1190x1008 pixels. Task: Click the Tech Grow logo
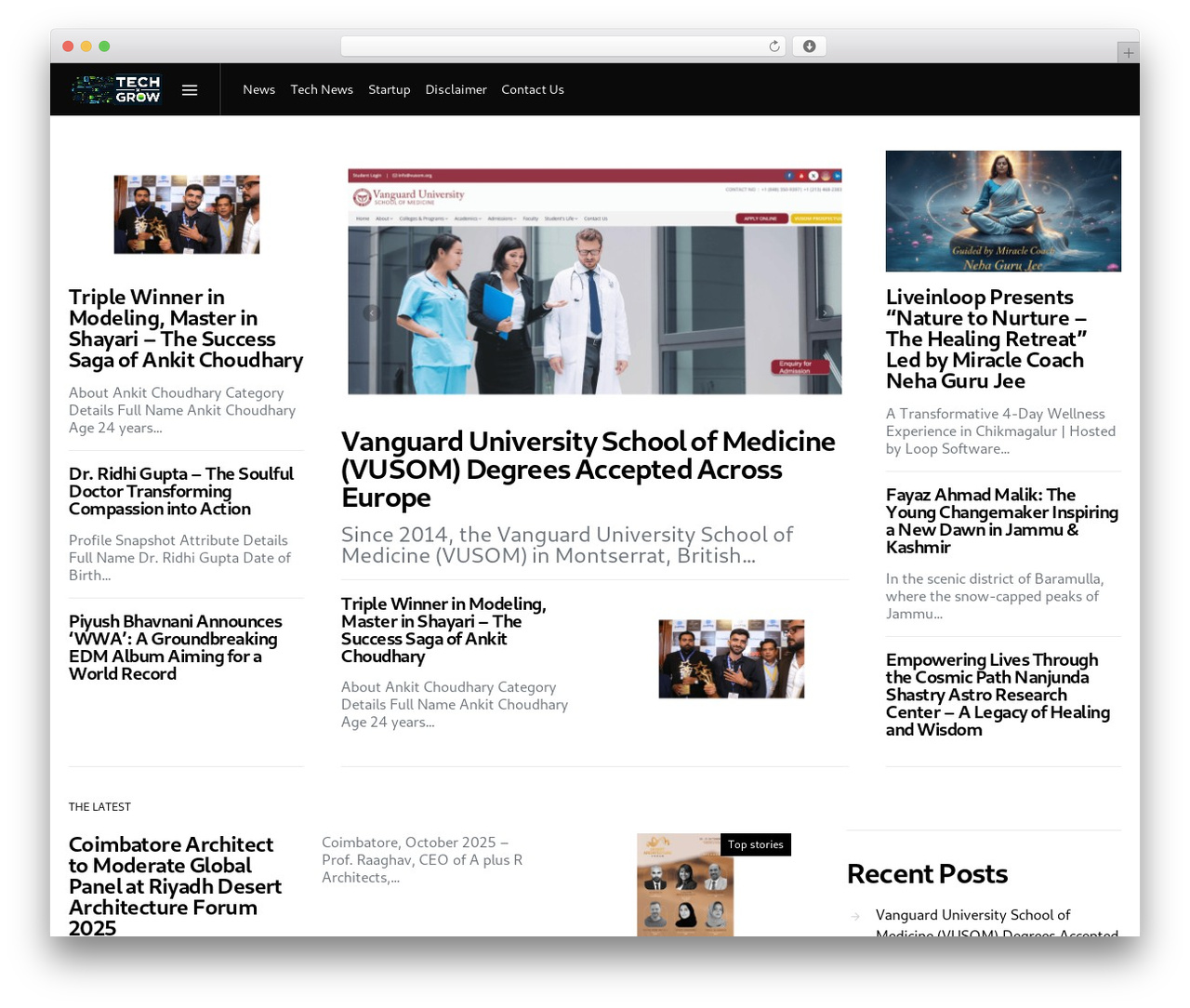coord(116,89)
